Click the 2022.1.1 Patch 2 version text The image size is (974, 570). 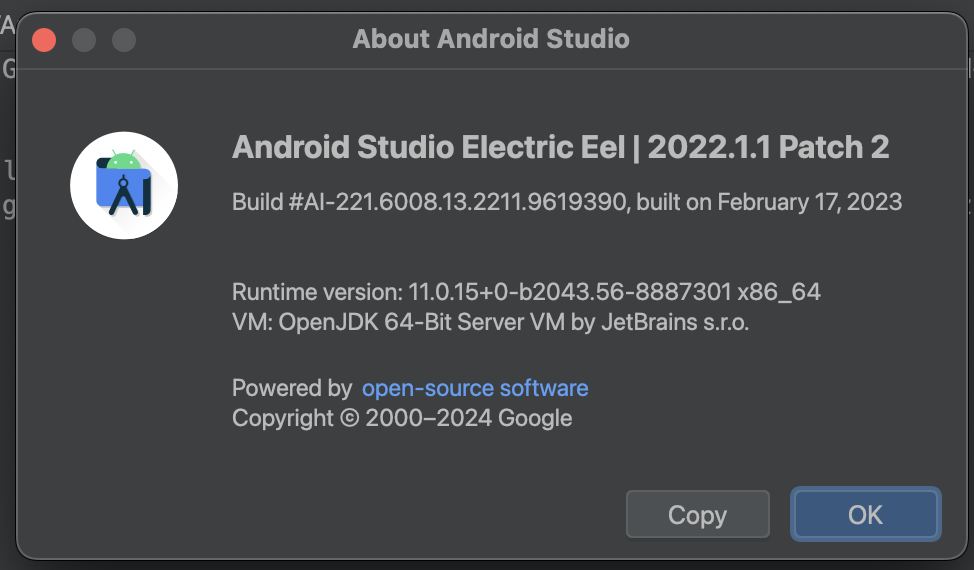tap(768, 148)
